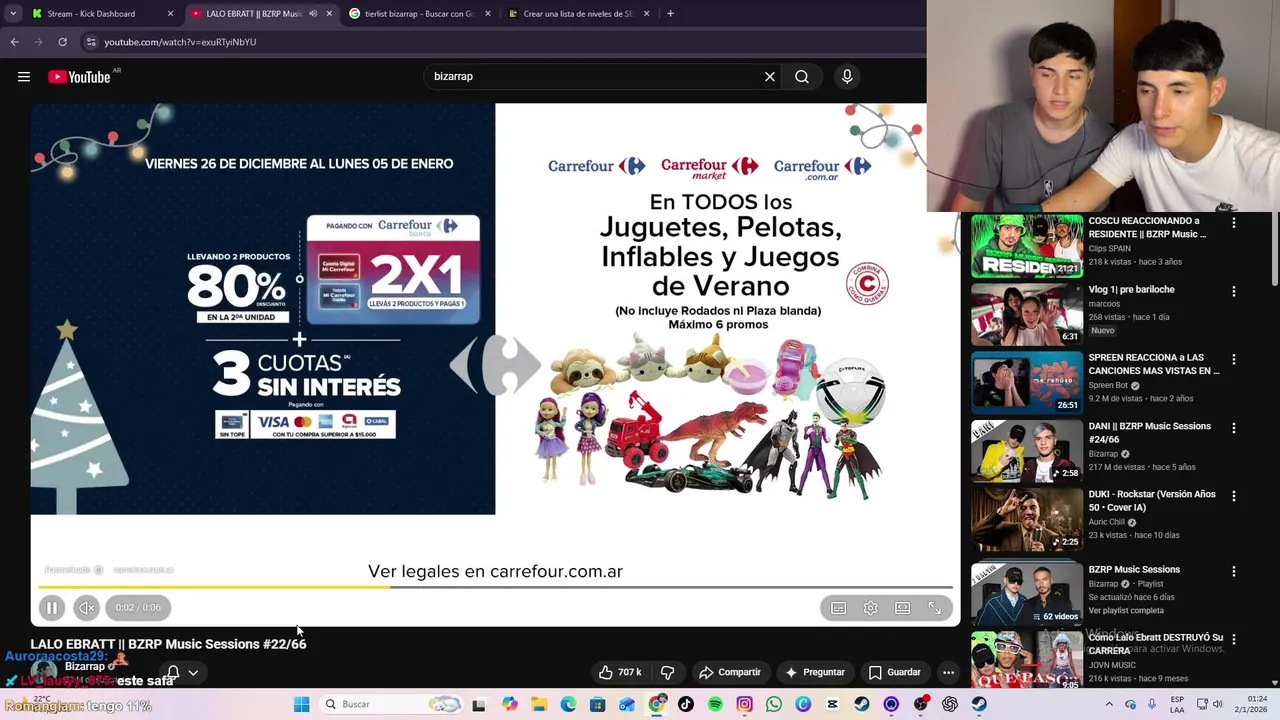Expand the Chrome tab search chevron

pos(13,14)
